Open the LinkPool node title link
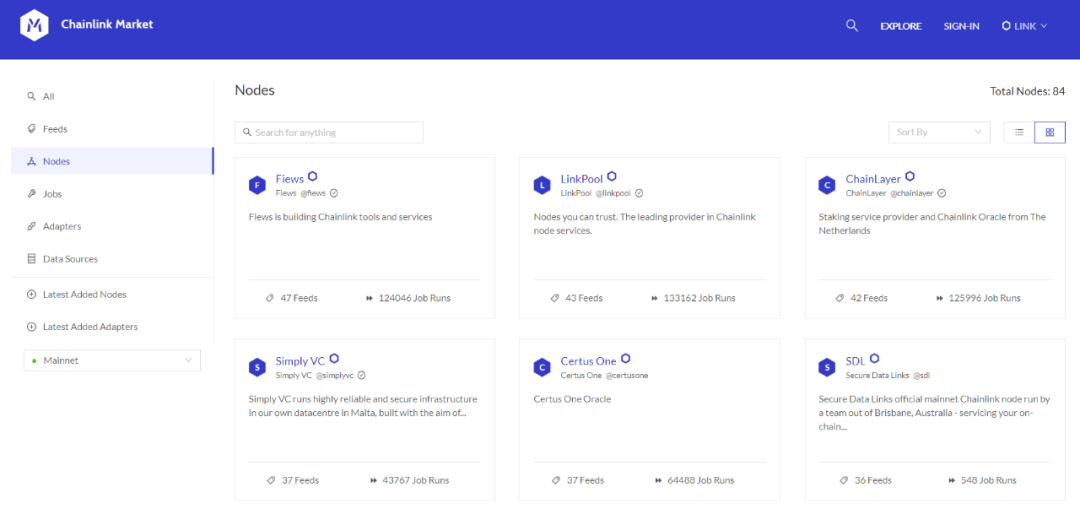1080x509 pixels. pos(581,179)
